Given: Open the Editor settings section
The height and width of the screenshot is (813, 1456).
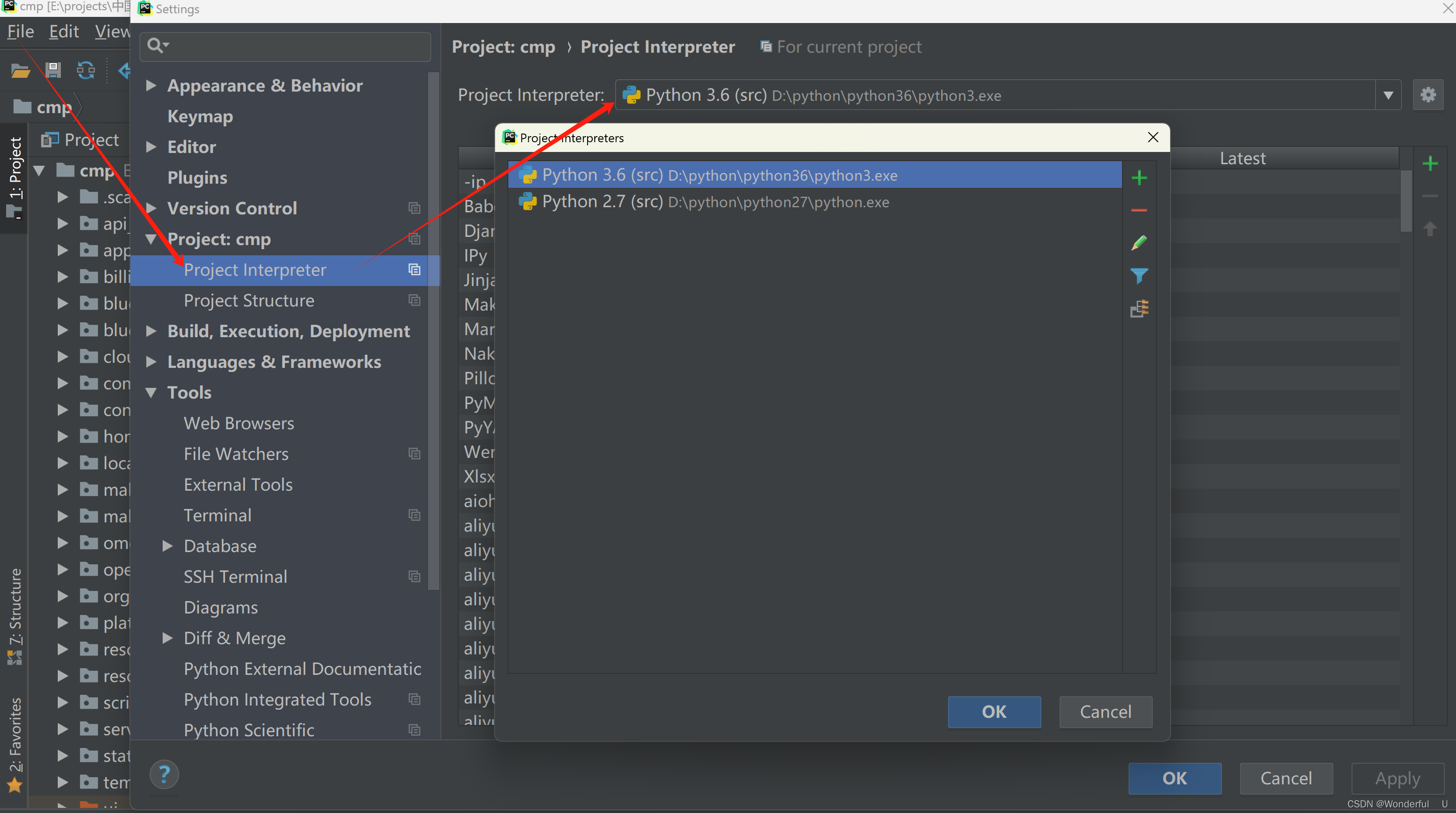Looking at the screenshot, I should click(190, 147).
